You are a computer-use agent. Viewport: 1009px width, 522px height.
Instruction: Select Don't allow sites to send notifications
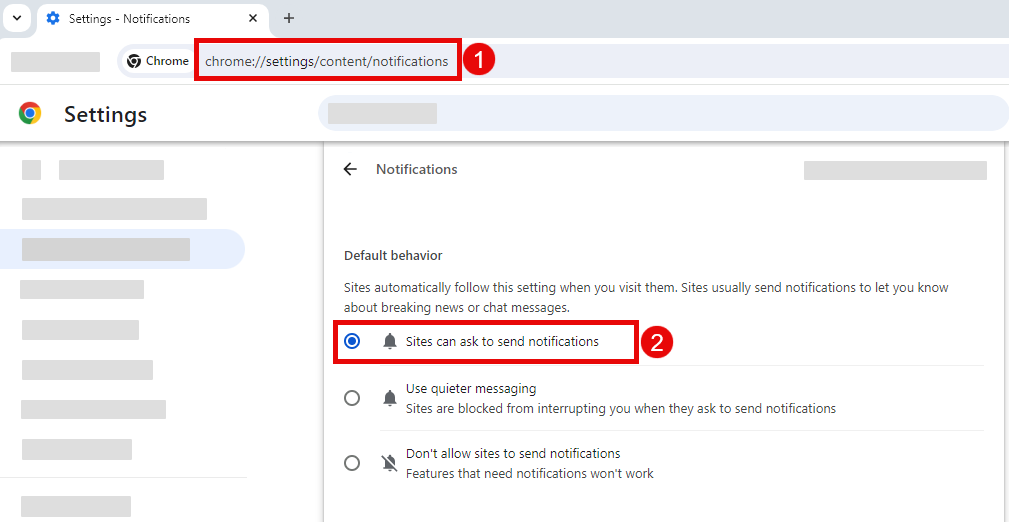coord(352,463)
